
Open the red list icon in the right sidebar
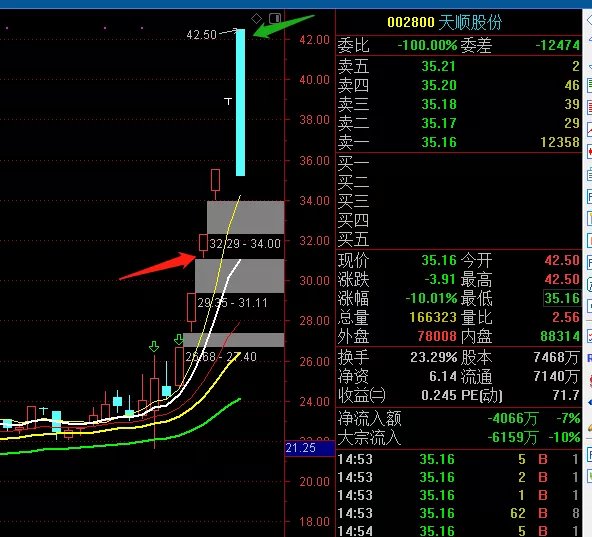click(x=589, y=108)
